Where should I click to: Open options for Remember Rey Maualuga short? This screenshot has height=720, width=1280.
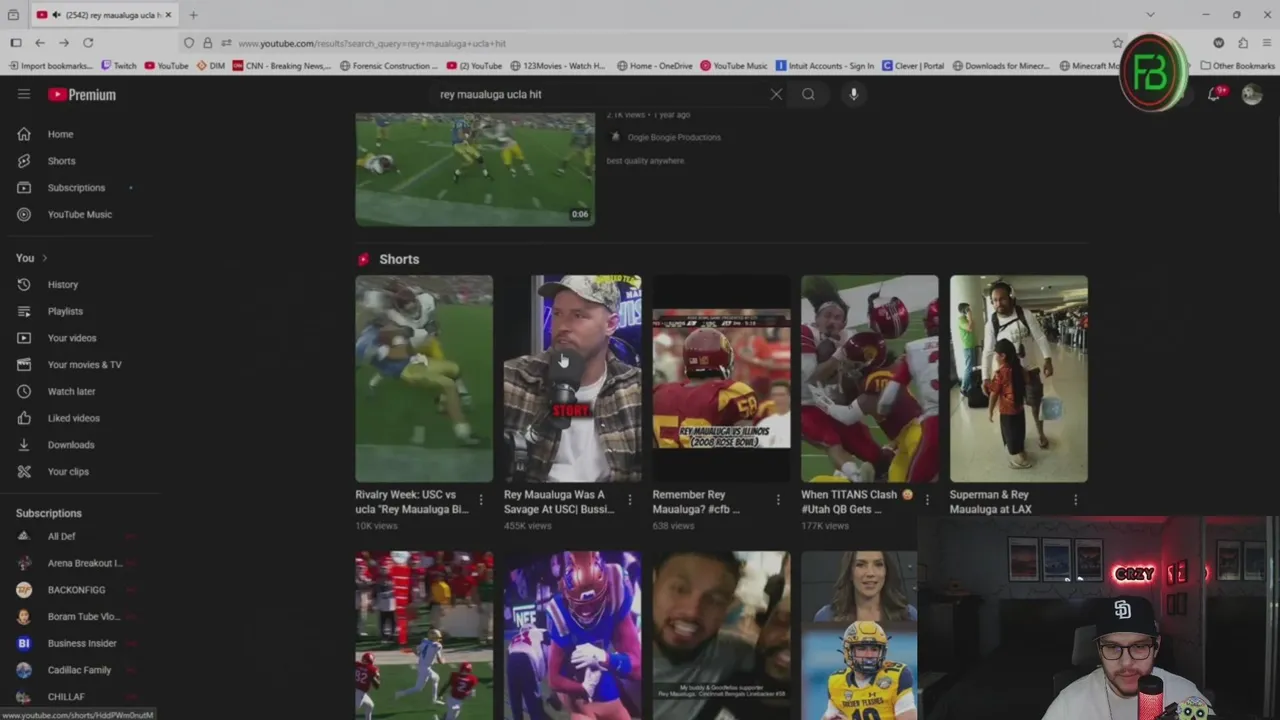pyautogui.click(x=778, y=500)
